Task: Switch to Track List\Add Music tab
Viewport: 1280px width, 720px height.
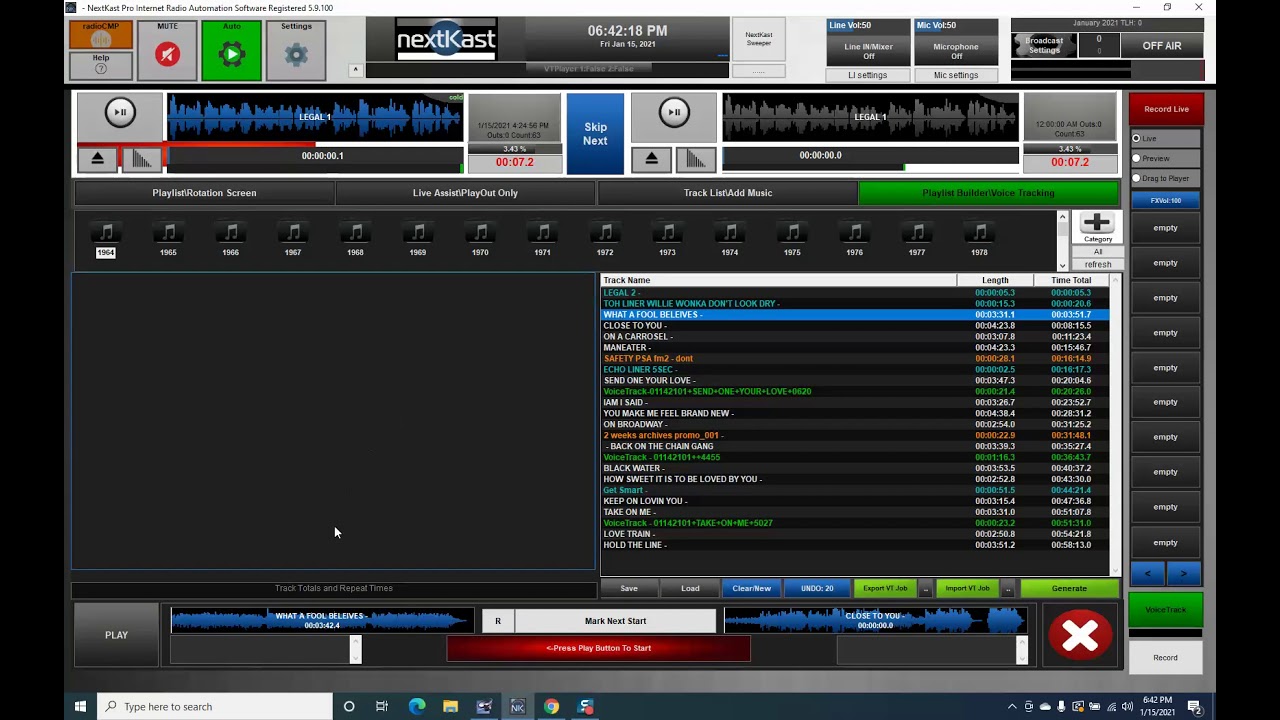Action: coord(728,193)
